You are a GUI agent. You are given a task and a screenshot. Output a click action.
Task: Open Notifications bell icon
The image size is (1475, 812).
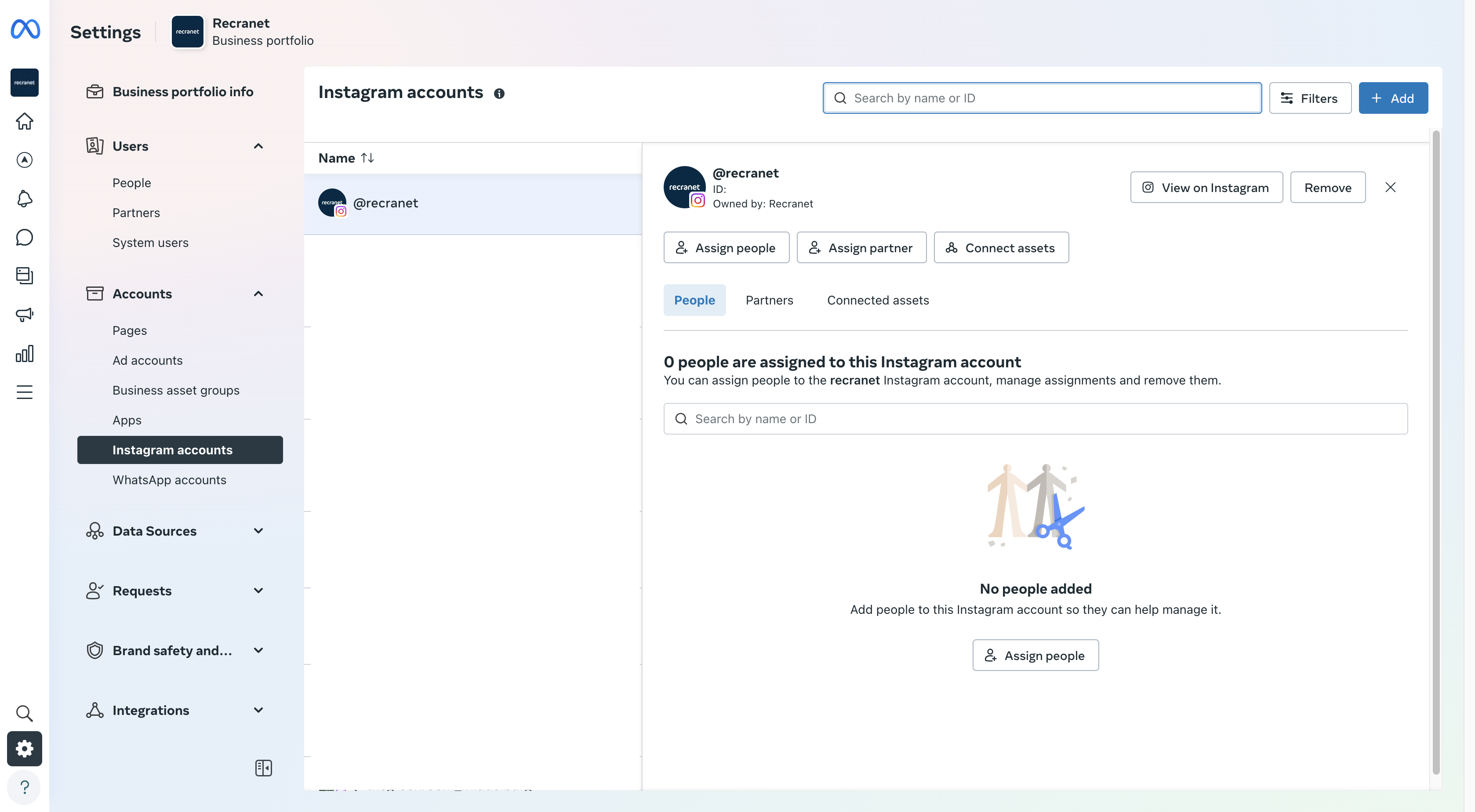(x=25, y=199)
